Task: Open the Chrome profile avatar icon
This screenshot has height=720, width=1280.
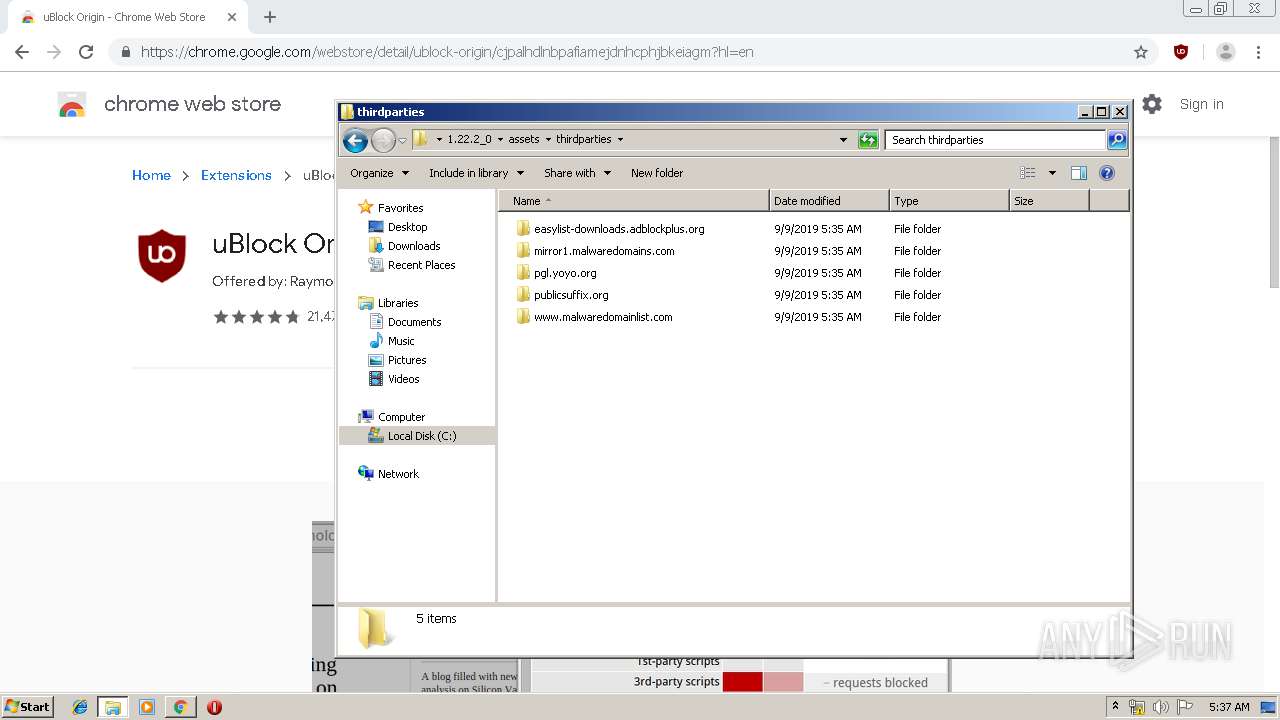Action: [x=1226, y=52]
